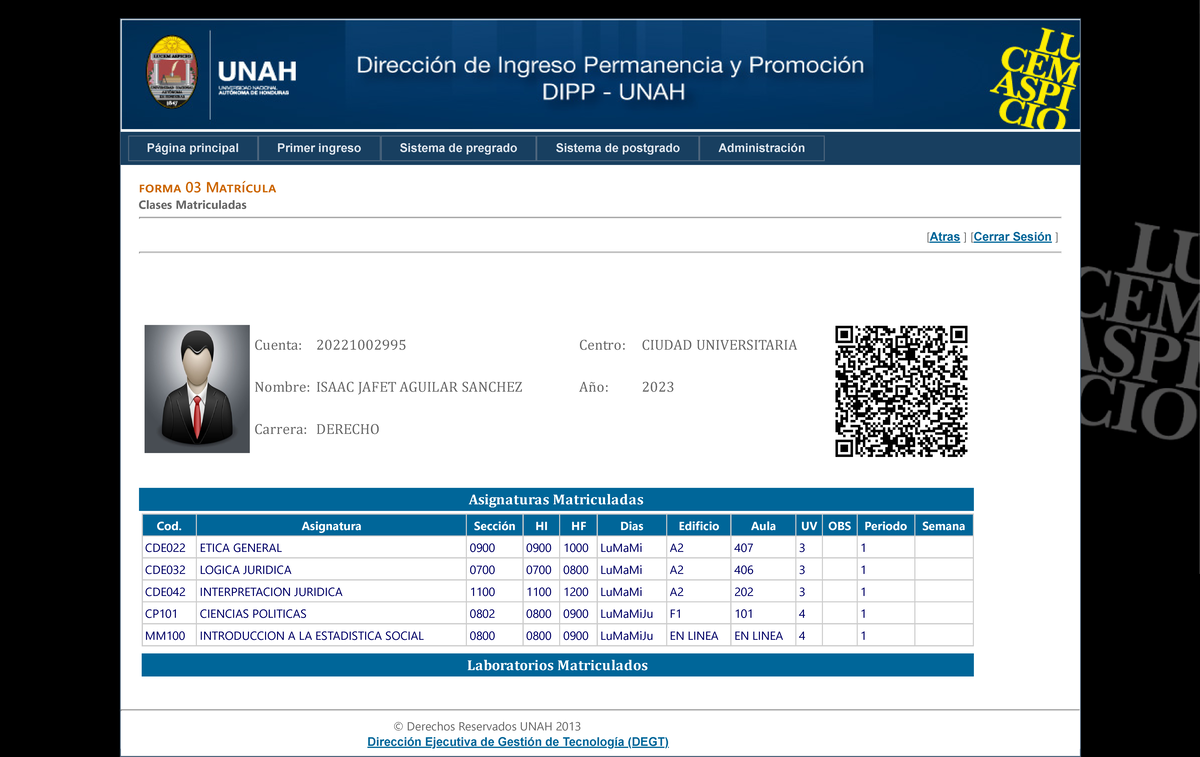Click the enrollment QR code

(901, 391)
